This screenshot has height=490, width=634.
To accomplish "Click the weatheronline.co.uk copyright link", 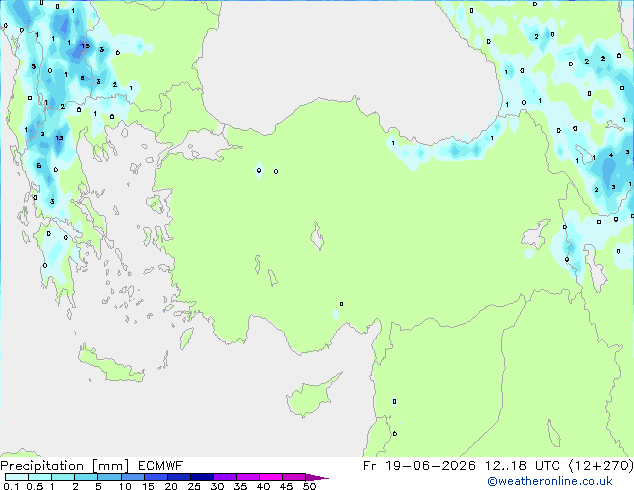I will [x=550, y=481].
